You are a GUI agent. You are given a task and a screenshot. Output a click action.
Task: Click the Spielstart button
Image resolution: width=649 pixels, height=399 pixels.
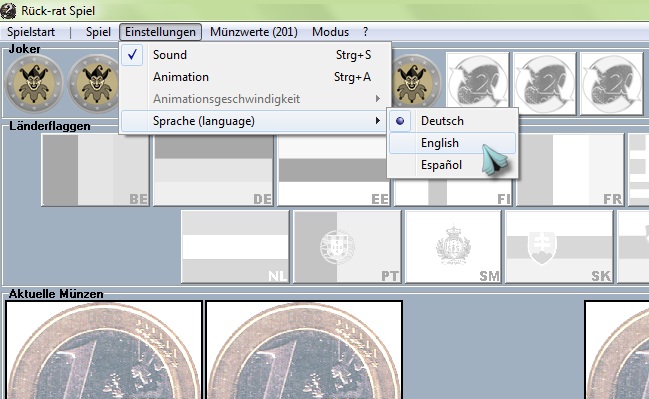tap(31, 32)
